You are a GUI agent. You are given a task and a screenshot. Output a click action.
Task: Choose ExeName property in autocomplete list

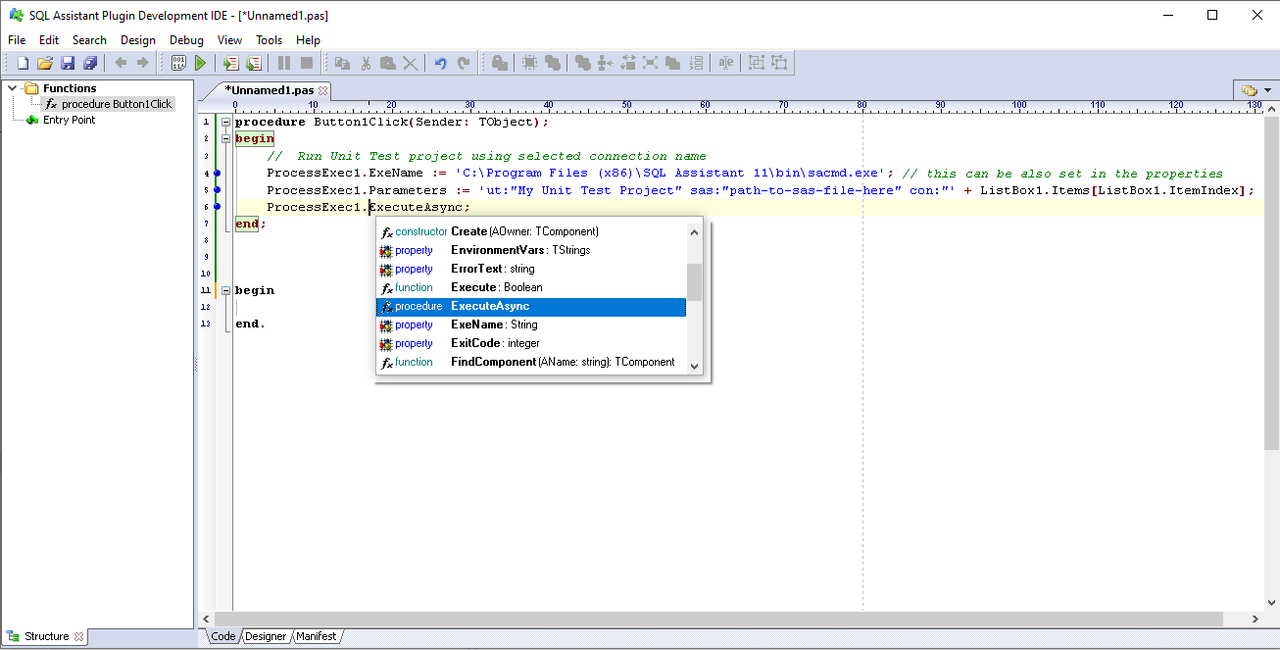point(531,325)
